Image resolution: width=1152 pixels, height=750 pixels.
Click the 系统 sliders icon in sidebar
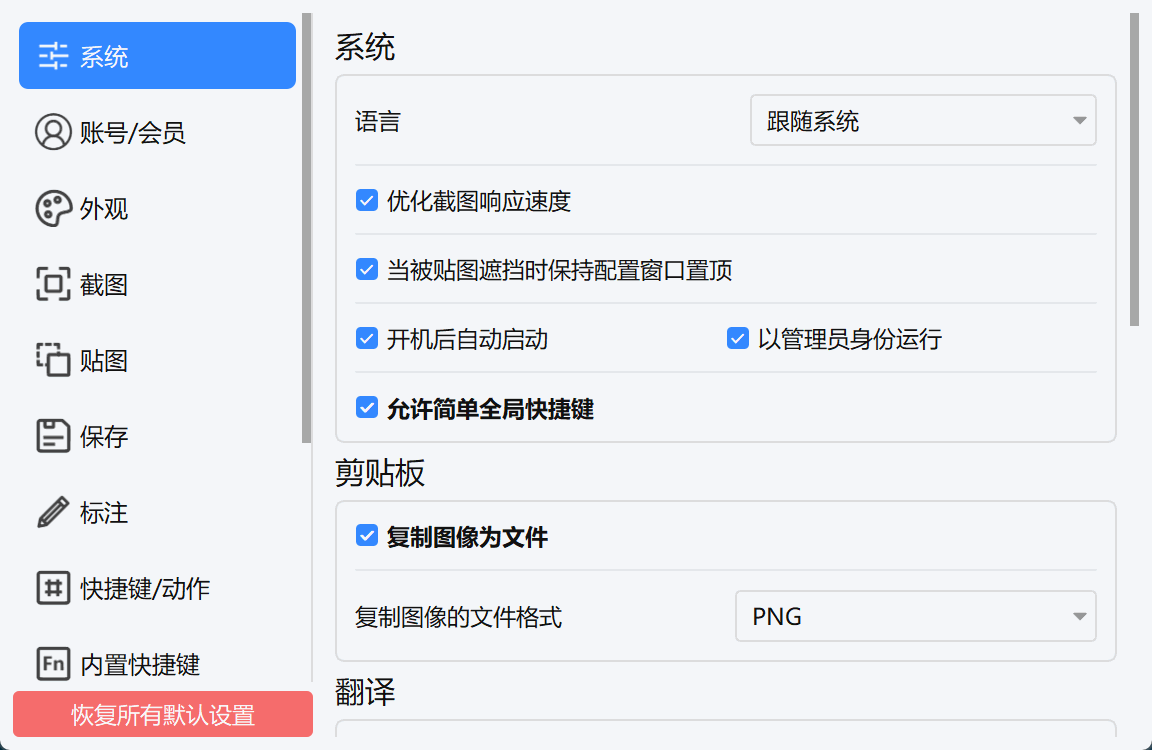click(x=53, y=56)
